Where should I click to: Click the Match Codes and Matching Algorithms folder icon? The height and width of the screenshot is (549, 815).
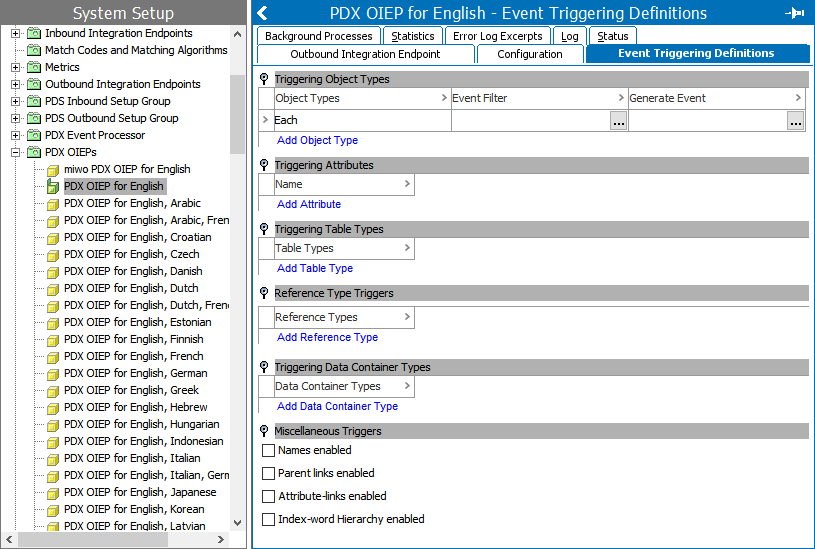coord(34,50)
